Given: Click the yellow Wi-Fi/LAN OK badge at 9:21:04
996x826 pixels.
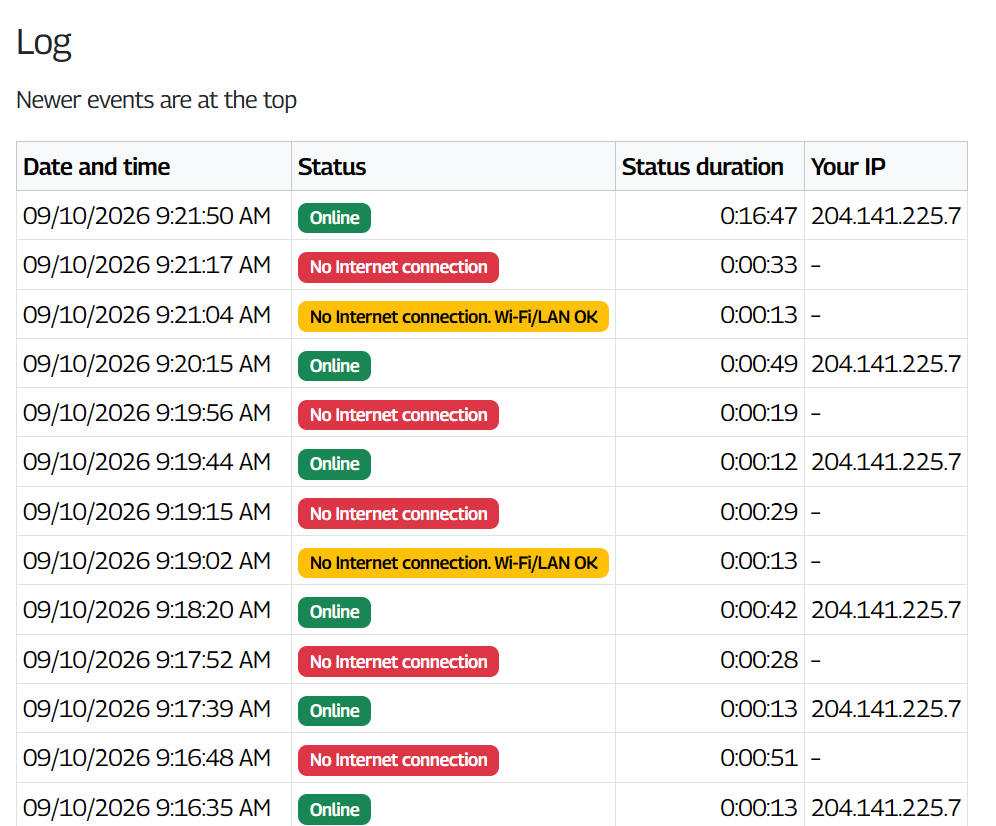Looking at the screenshot, I should [x=454, y=316].
